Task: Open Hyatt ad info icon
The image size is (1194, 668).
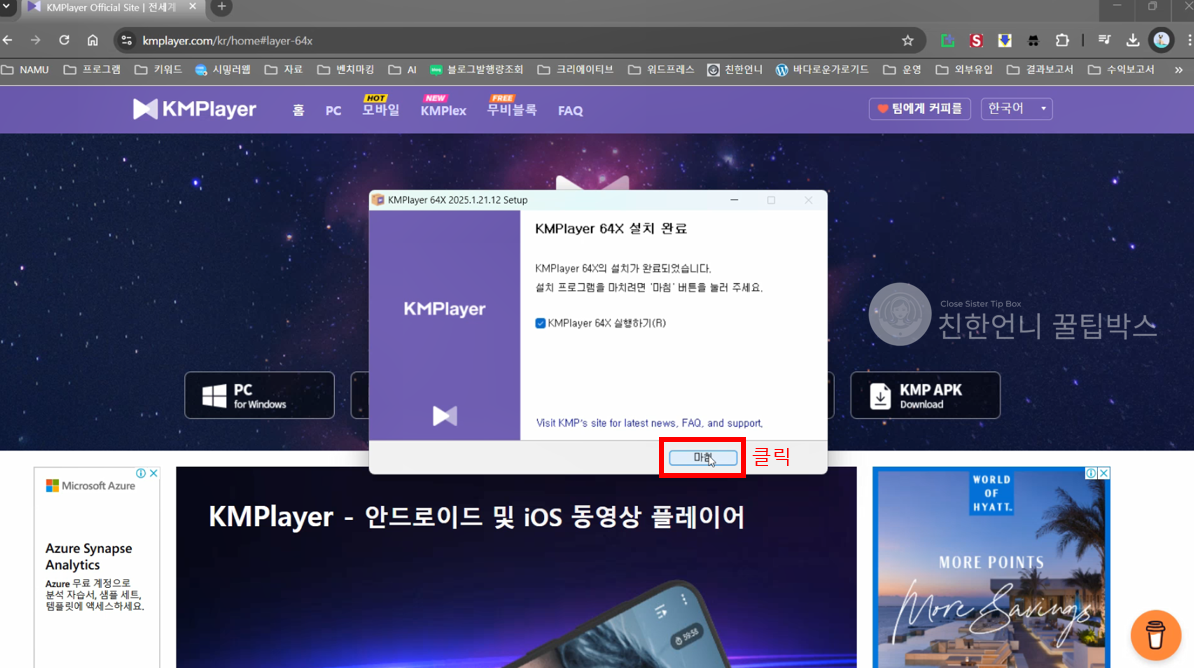Action: click(1091, 473)
